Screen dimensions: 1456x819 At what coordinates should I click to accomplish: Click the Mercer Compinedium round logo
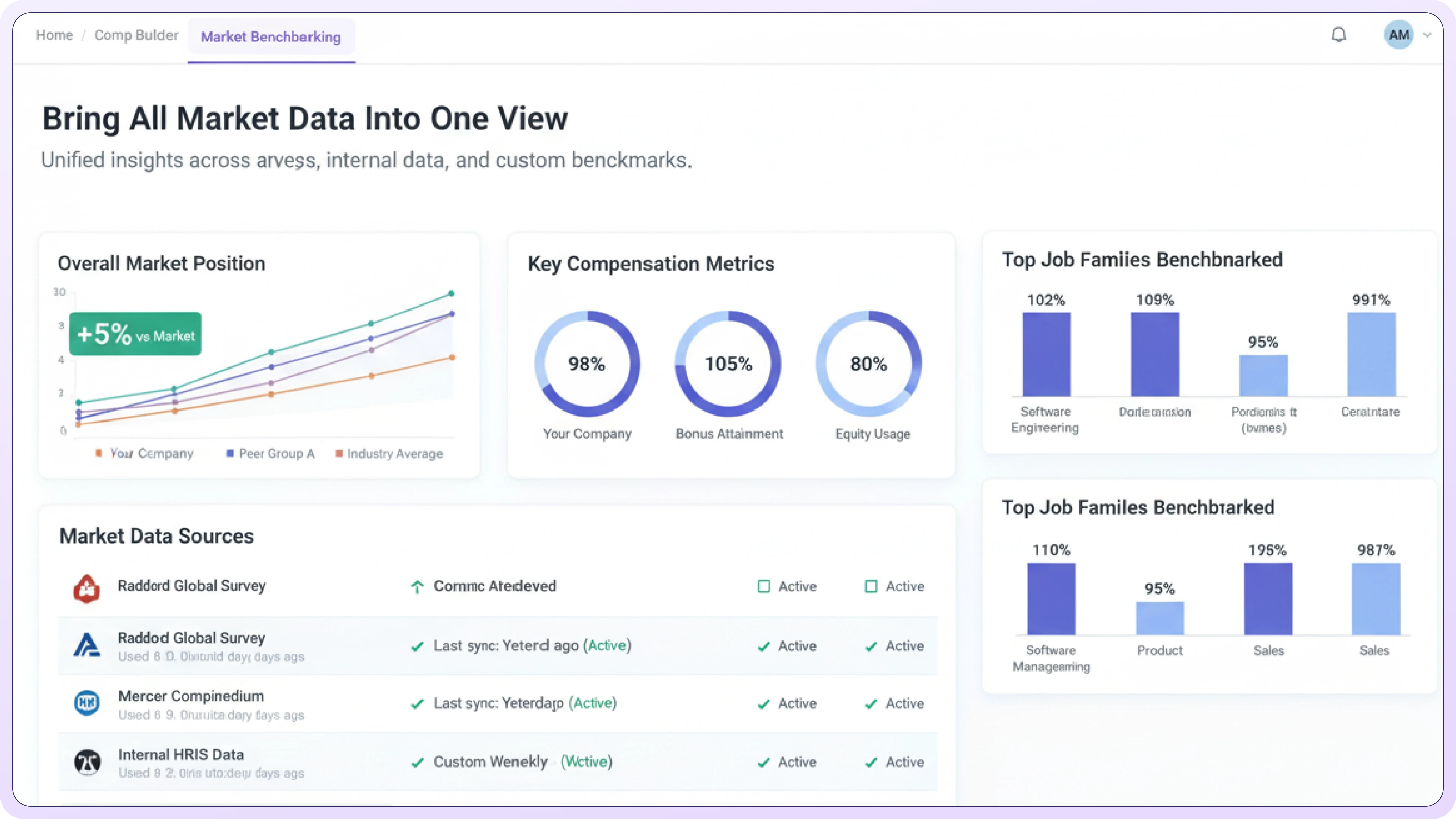(x=87, y=703)
